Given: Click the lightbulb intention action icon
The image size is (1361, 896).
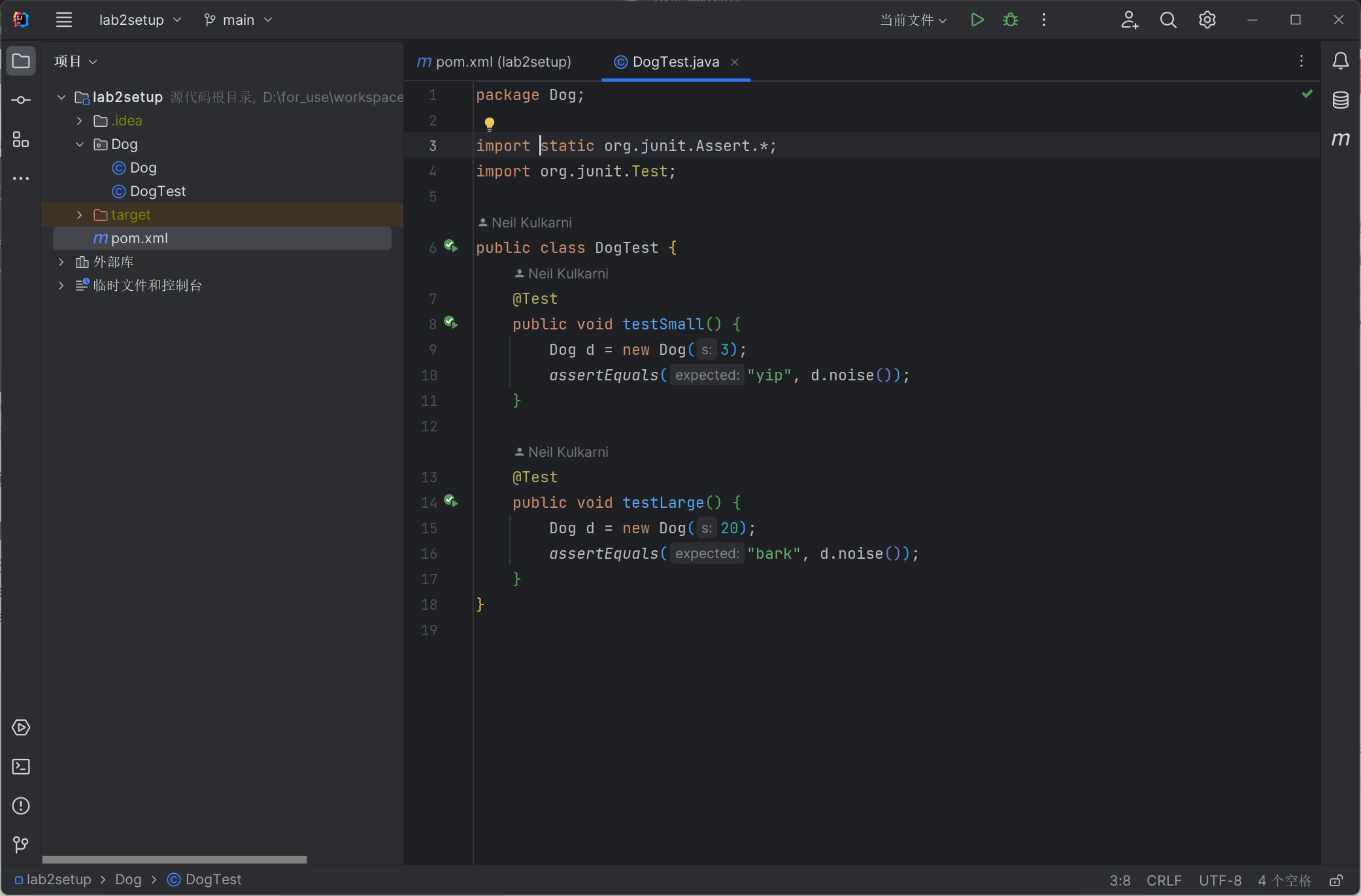Looking at the screenshot, I should click(489, 123).
